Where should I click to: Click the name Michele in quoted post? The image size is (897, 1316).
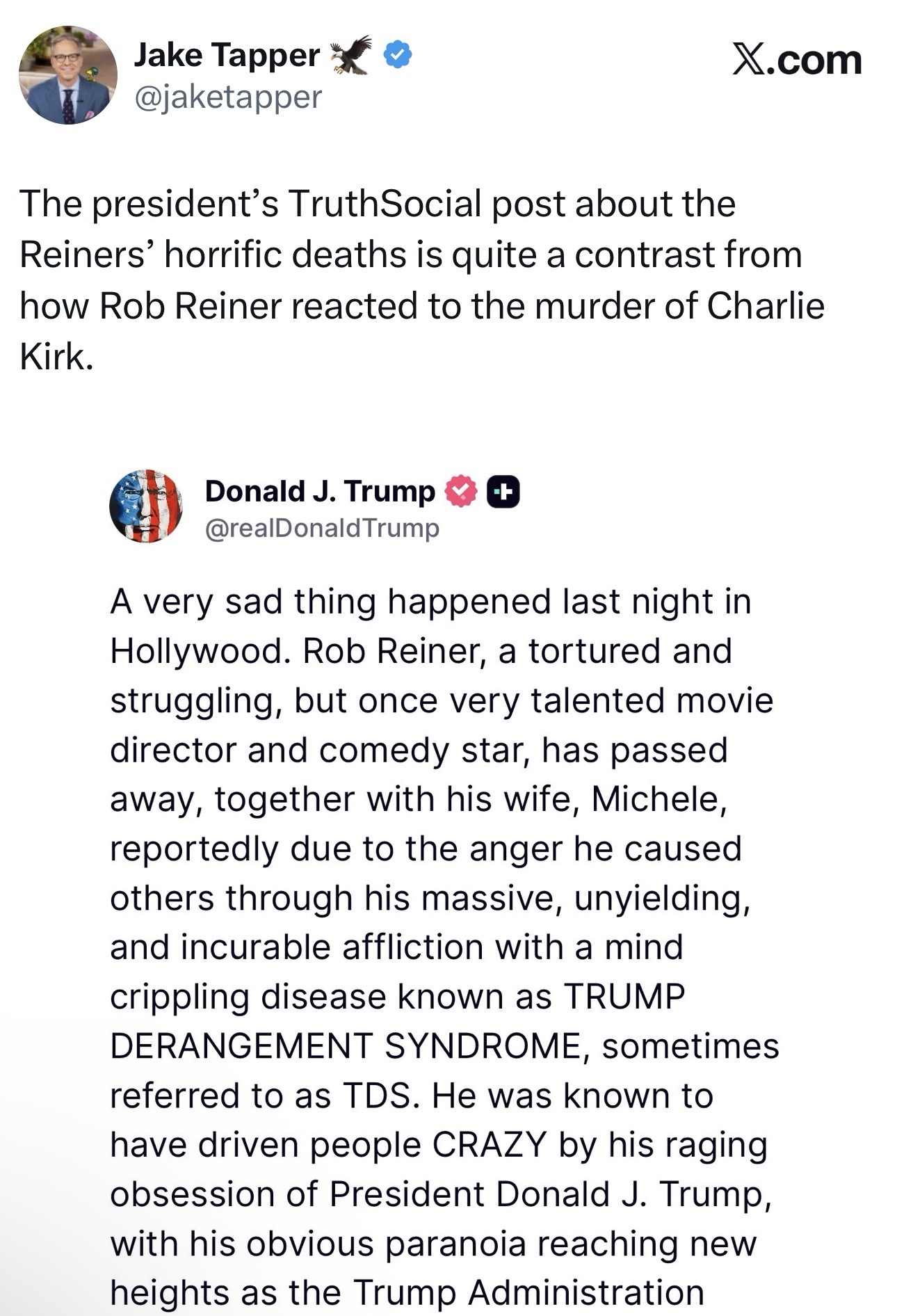tap(658, 799)
